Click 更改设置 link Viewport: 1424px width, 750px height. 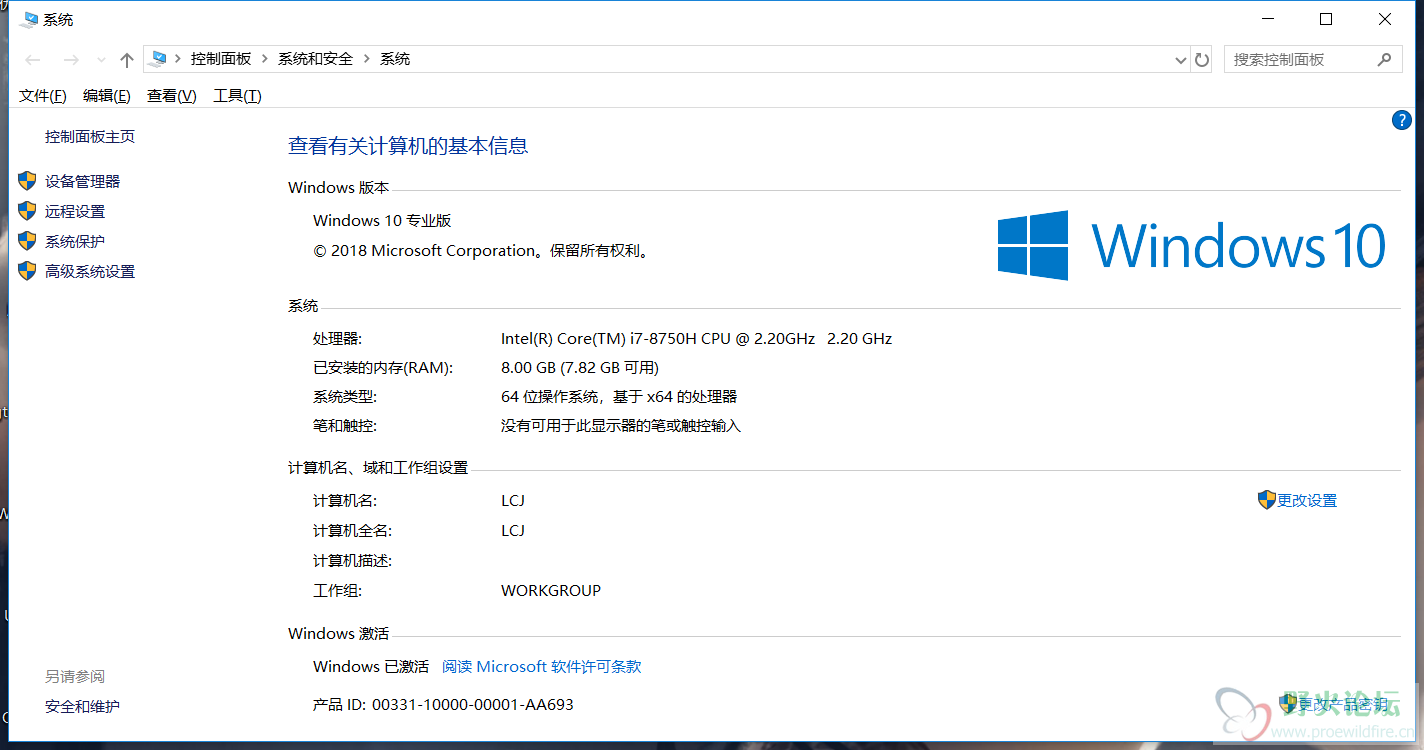pyautogui.click(x=1307, y=501)
